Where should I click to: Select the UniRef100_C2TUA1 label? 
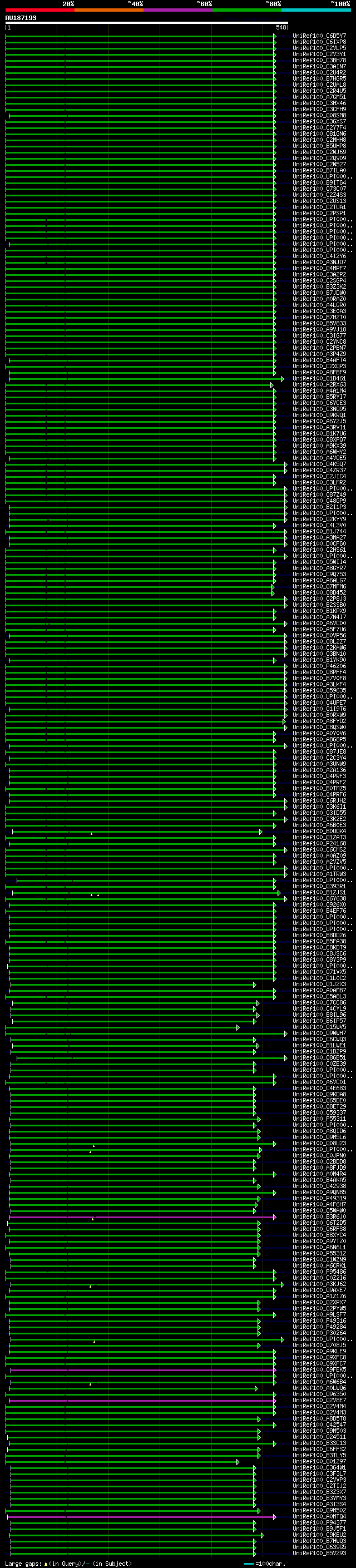click(319, 207)
